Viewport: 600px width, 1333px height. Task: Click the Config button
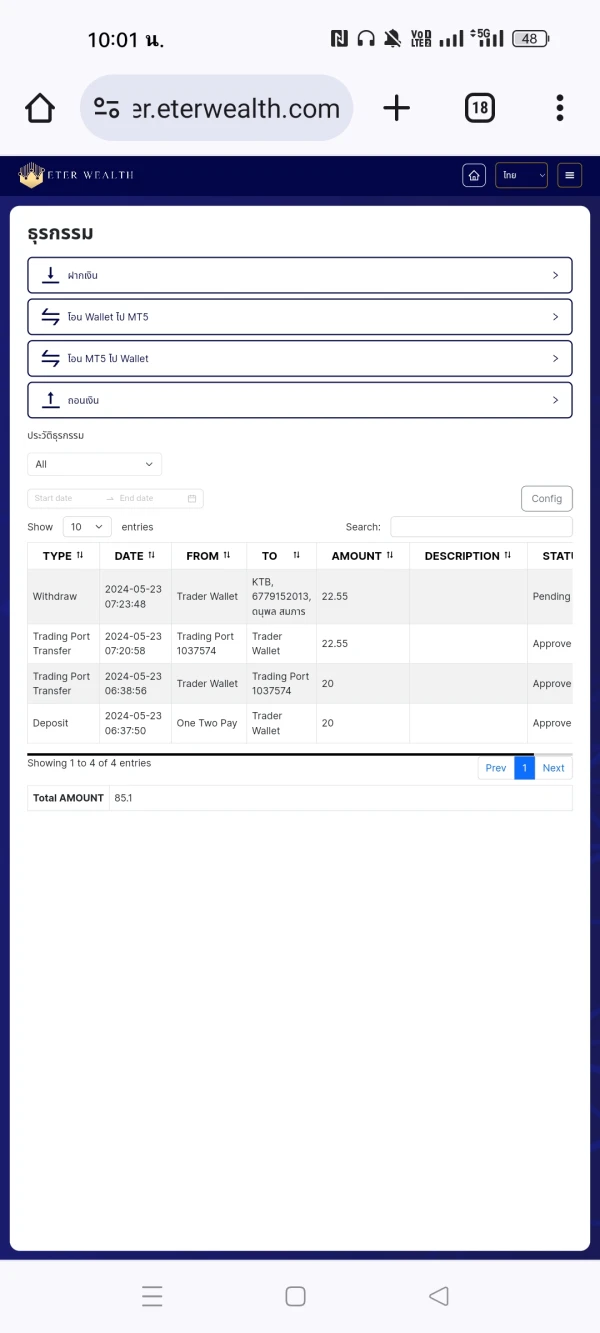(547, 498)
